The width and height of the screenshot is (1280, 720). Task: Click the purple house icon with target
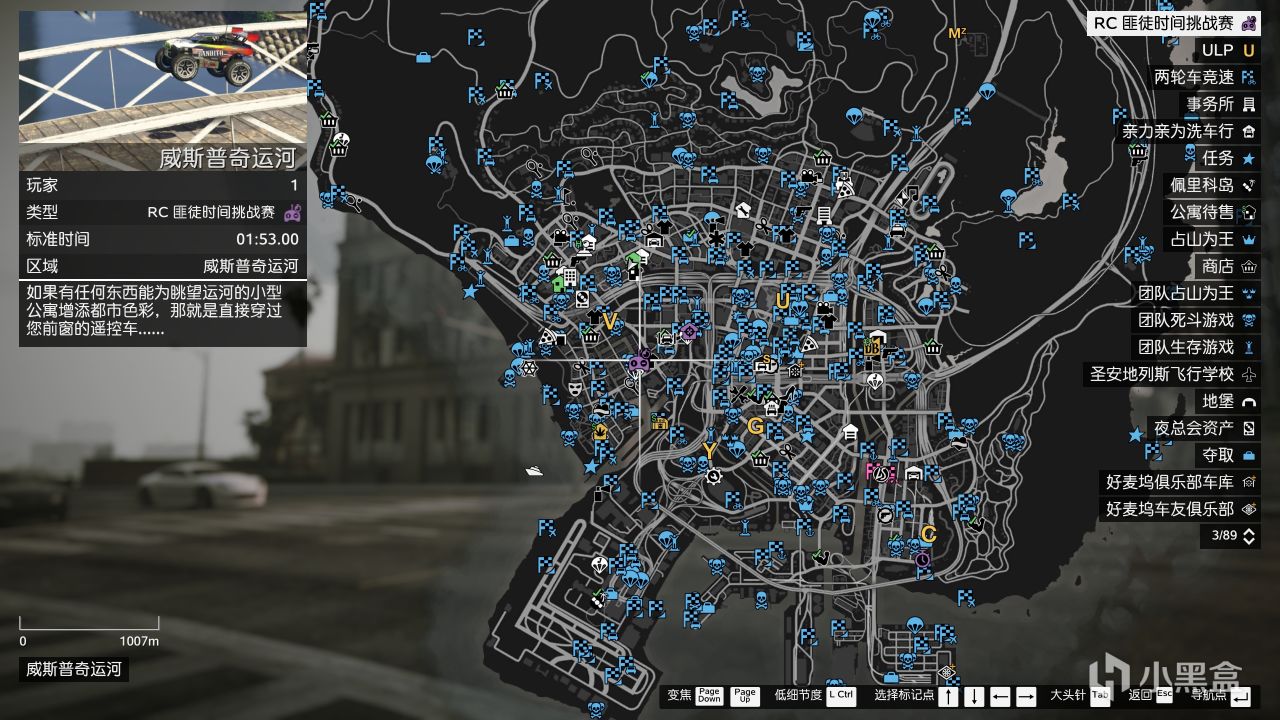pos(689,331)
